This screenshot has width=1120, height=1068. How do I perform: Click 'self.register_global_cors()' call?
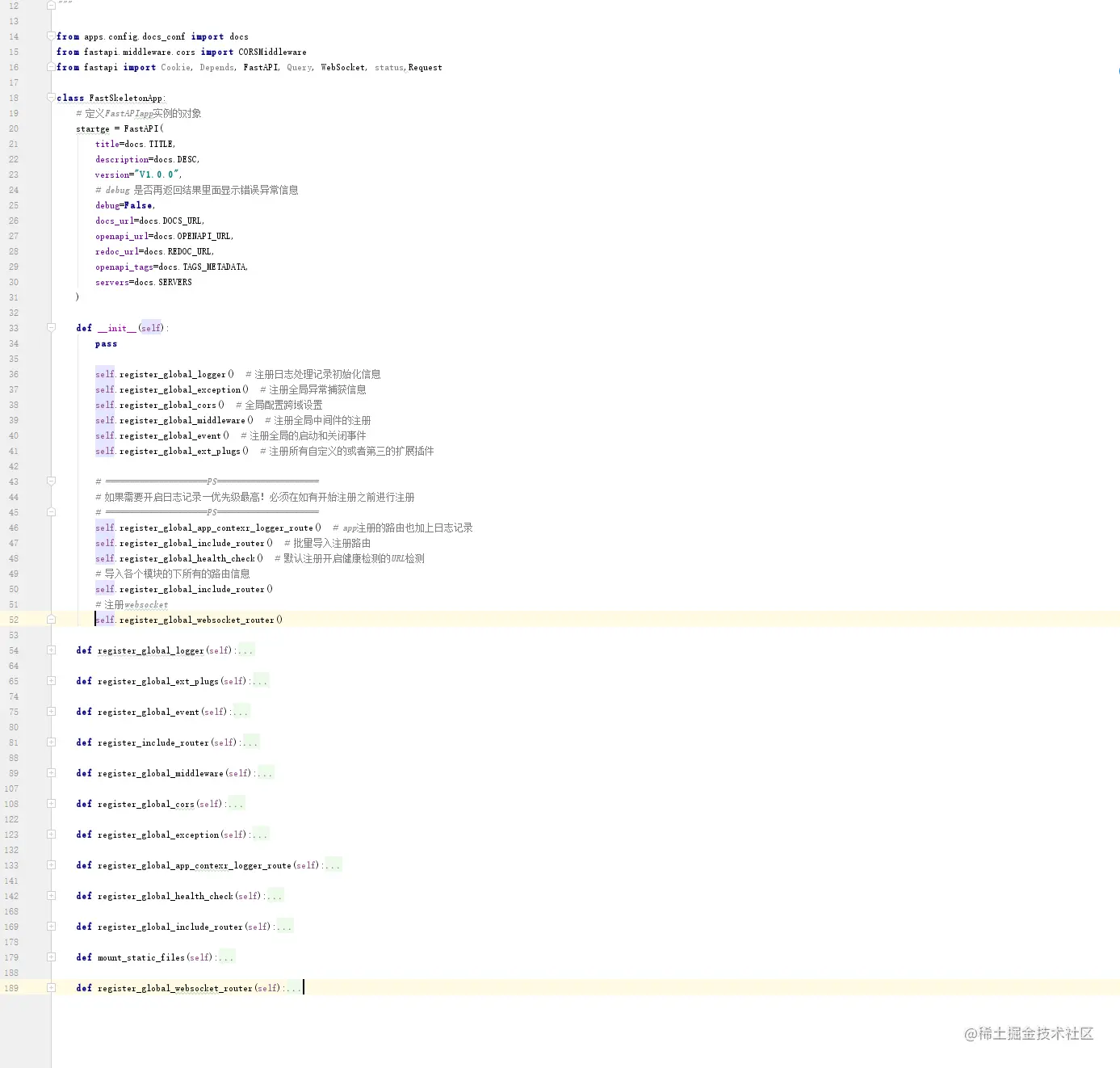[160, 405]
